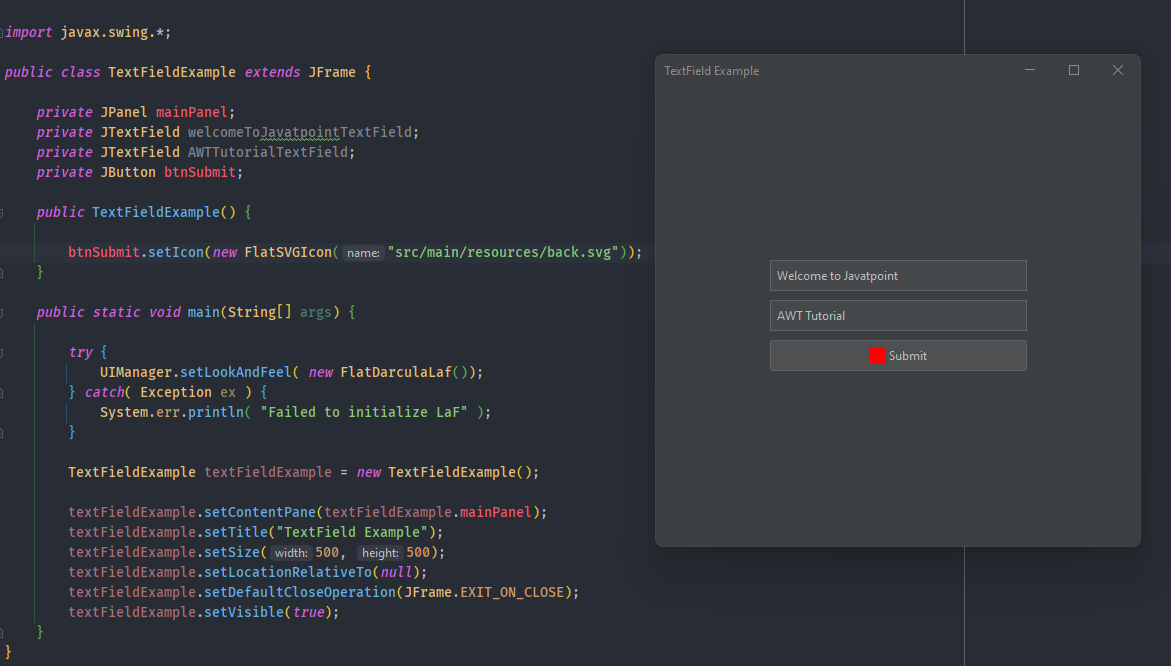Click the "UIManager" class reference
The image size is (1171, 666).
tap(136, 373)
